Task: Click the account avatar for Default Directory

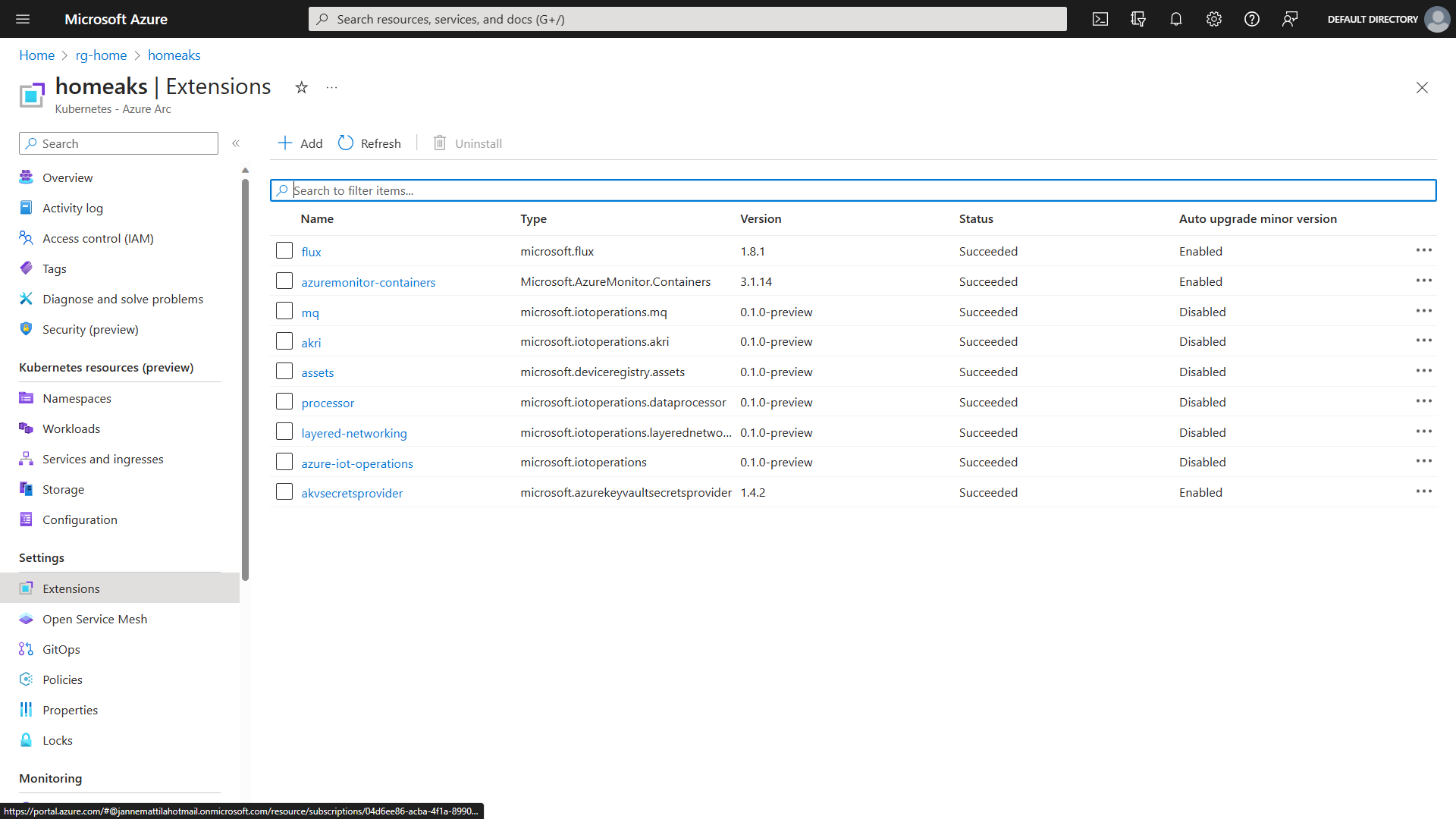Action: click(x=1437, y=19)
